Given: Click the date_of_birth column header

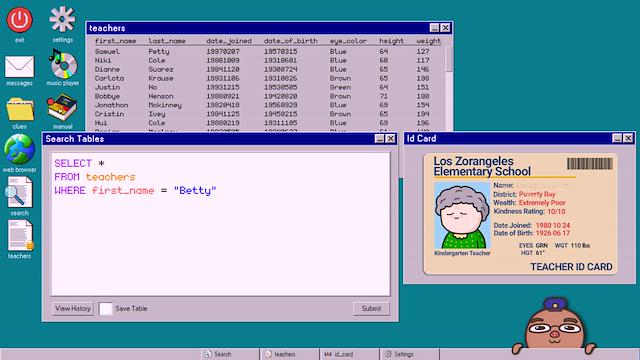Looking at the screenshot, I should coord(291,41).
